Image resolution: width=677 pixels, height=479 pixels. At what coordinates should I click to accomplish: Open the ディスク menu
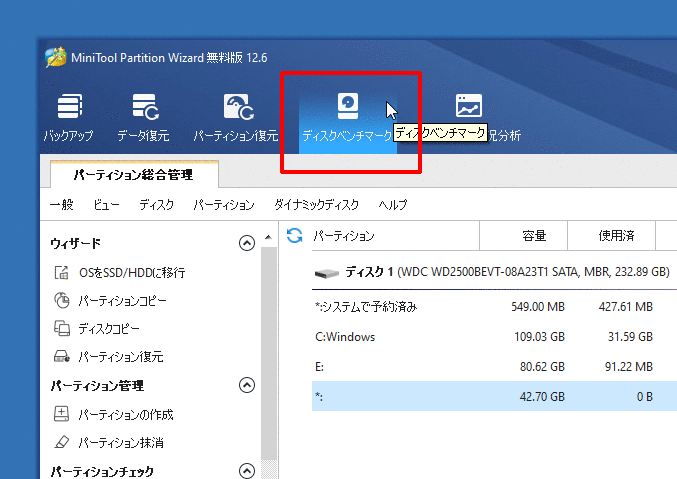click(x=156, y=204)
